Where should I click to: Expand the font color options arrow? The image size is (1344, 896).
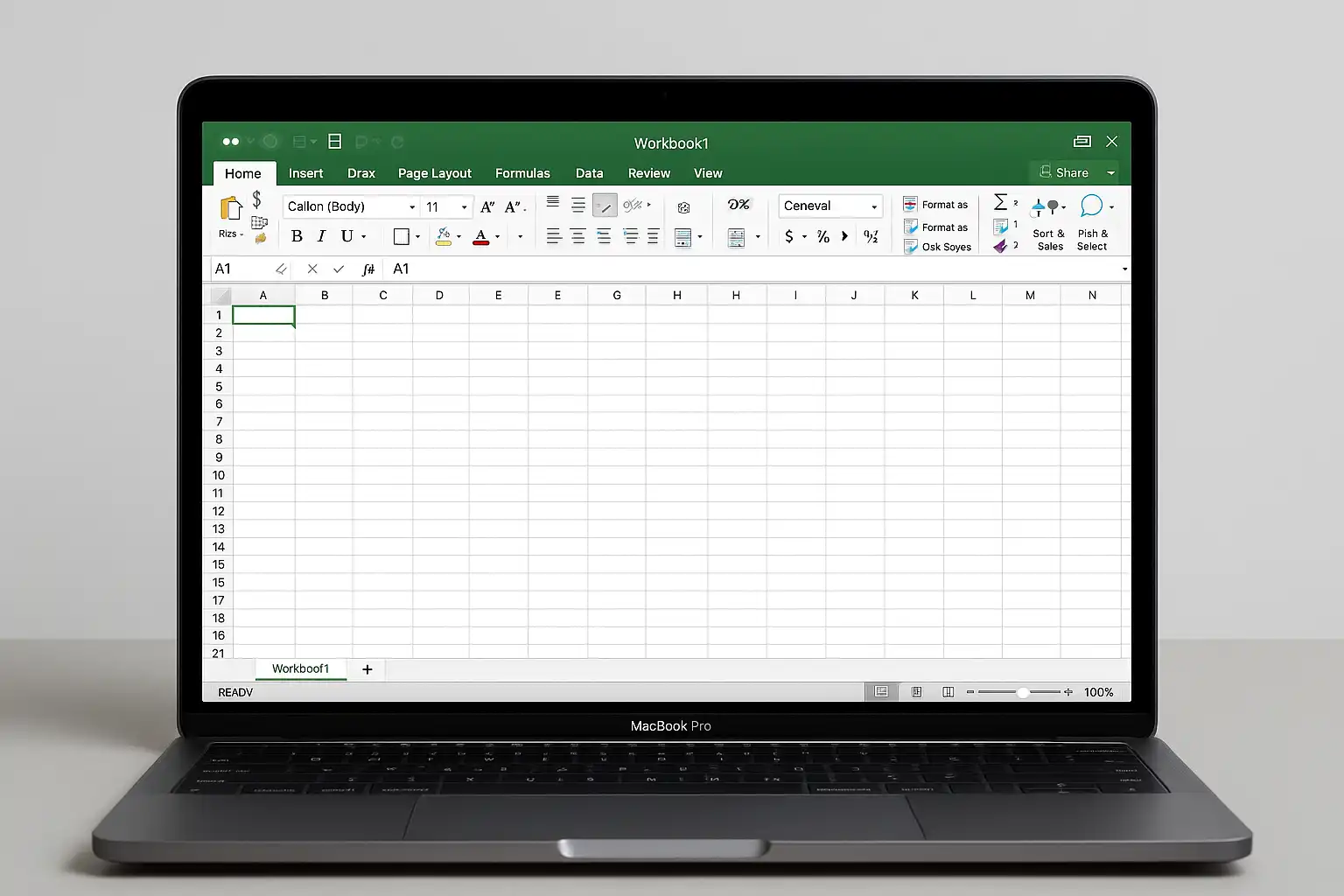tap(497, 237)
